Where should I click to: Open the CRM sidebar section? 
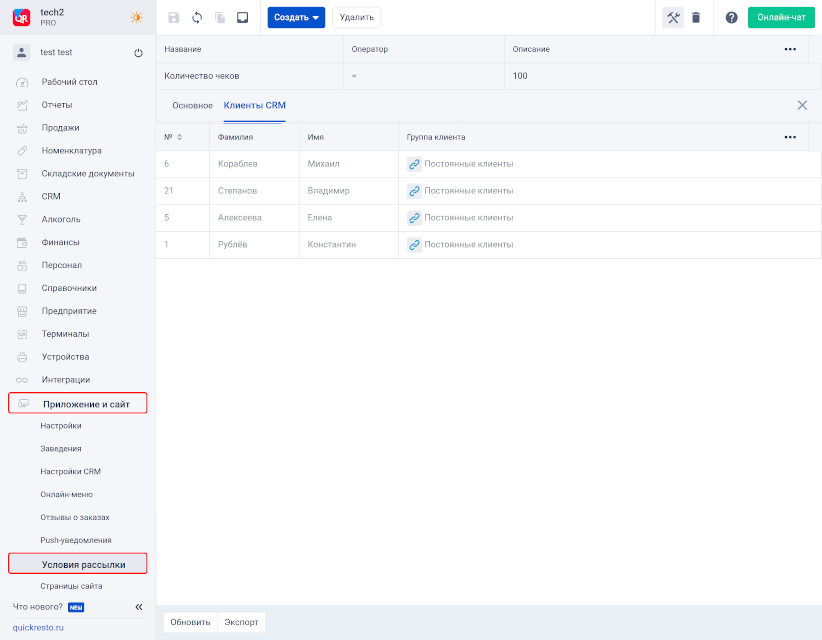[51, 197]
